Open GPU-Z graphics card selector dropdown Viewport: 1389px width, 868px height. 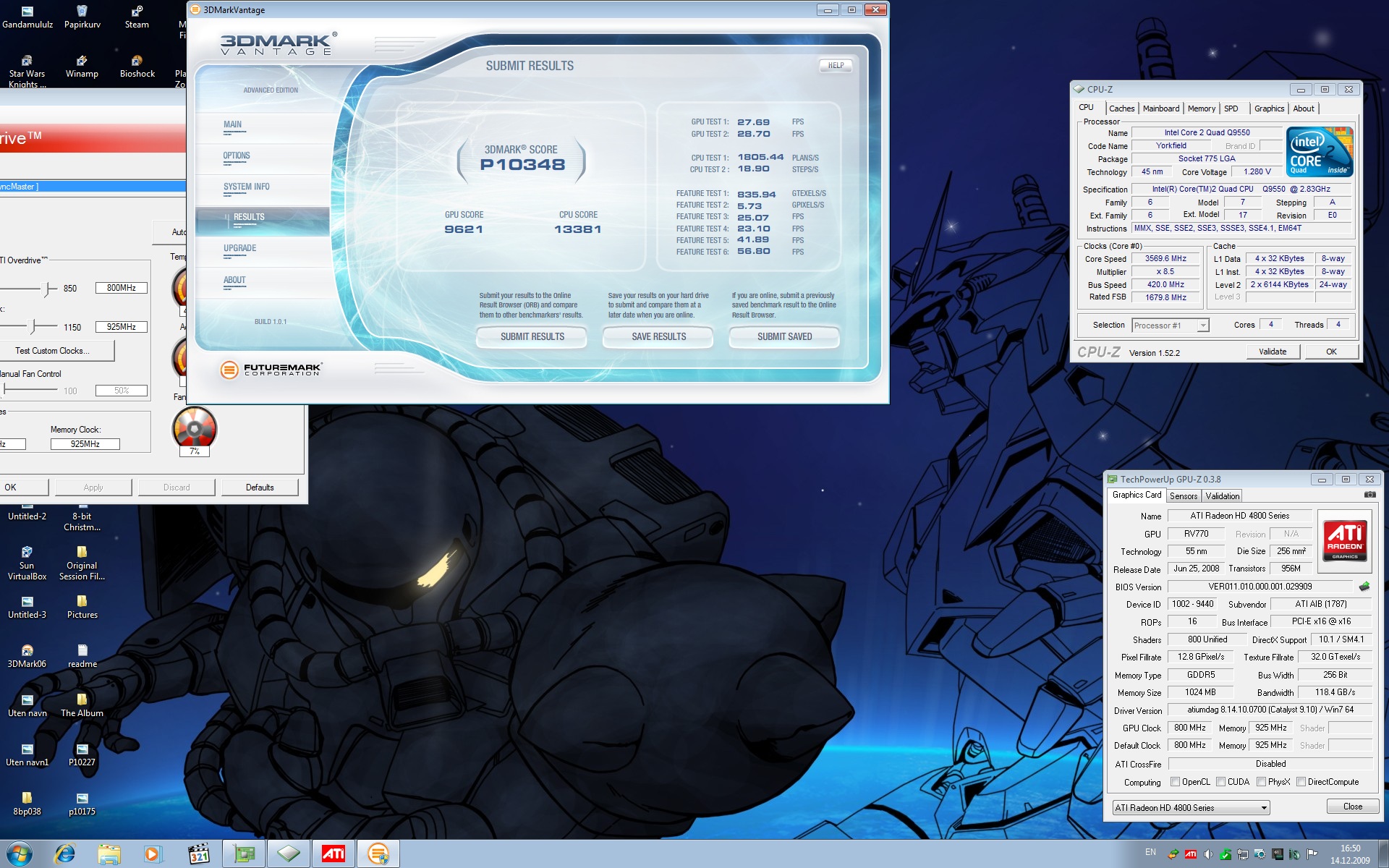coord(1191,807)
